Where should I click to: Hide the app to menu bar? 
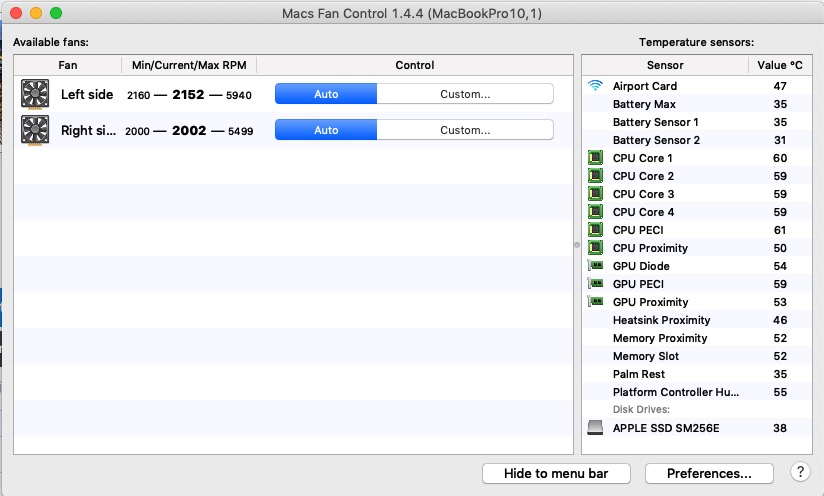click(556, 473)
